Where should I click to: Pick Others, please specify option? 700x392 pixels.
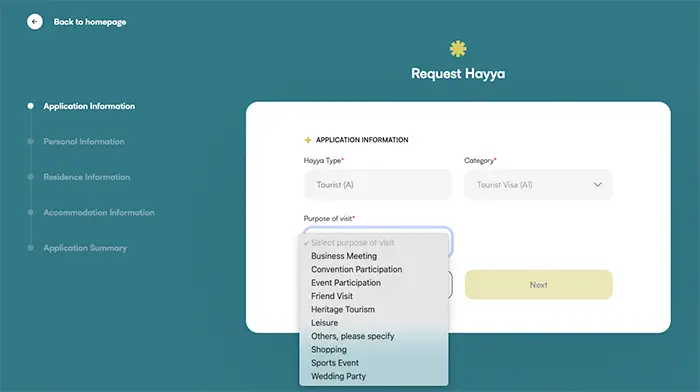coord(374,336)
